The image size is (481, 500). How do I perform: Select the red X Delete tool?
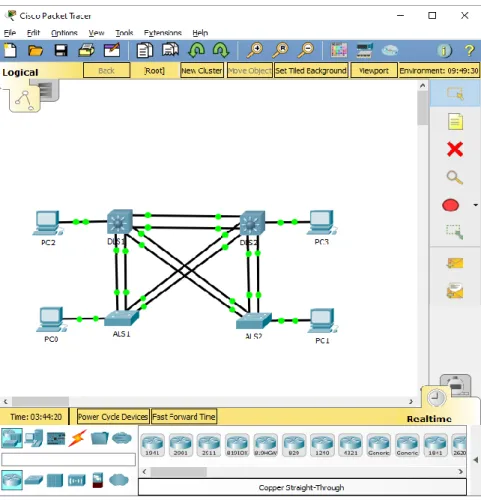click(x=455, y=149)
